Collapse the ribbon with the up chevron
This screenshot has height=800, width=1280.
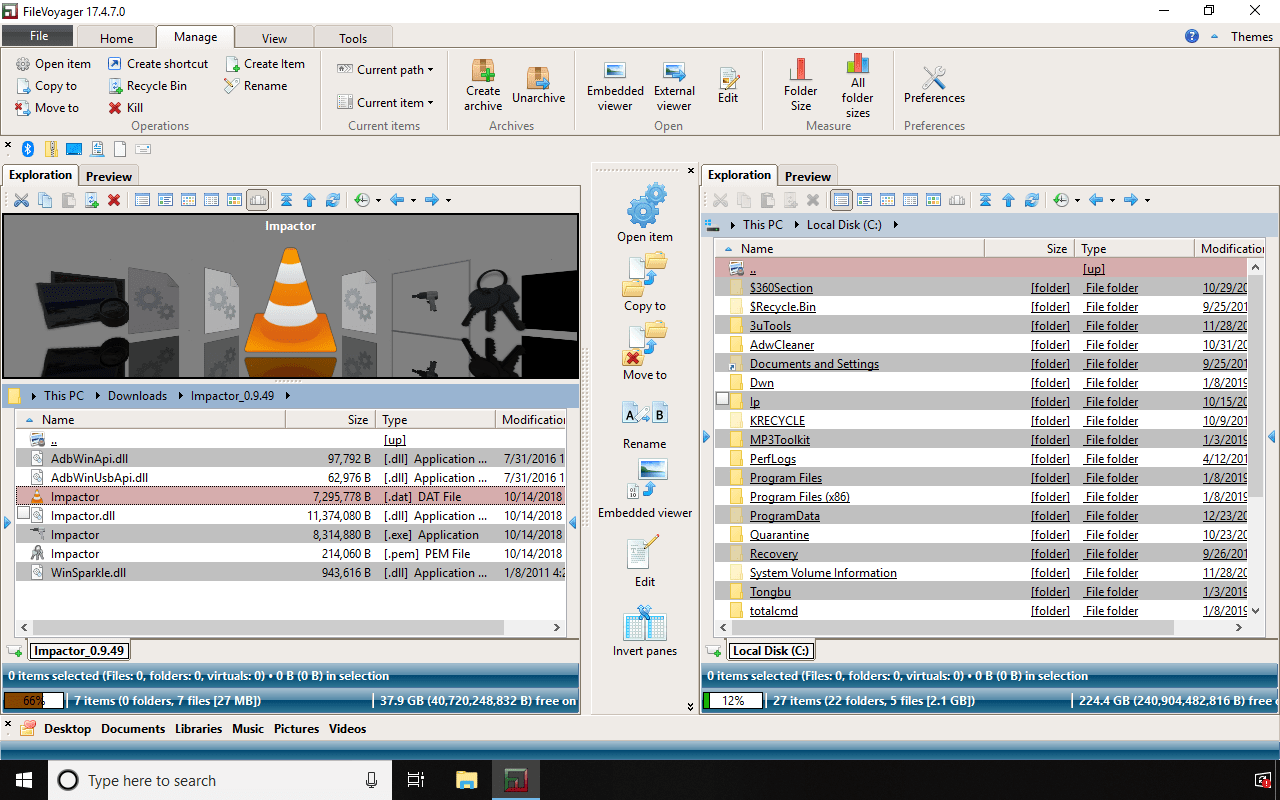pos(1214,36)
